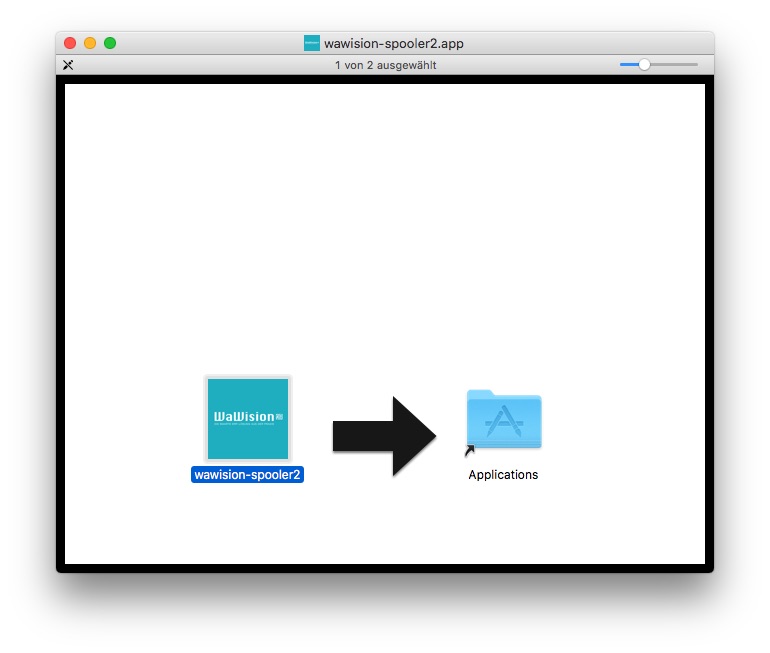Click the Applications label under the folder
This screenshot has height=653, width=770.
tap(503, 475)
